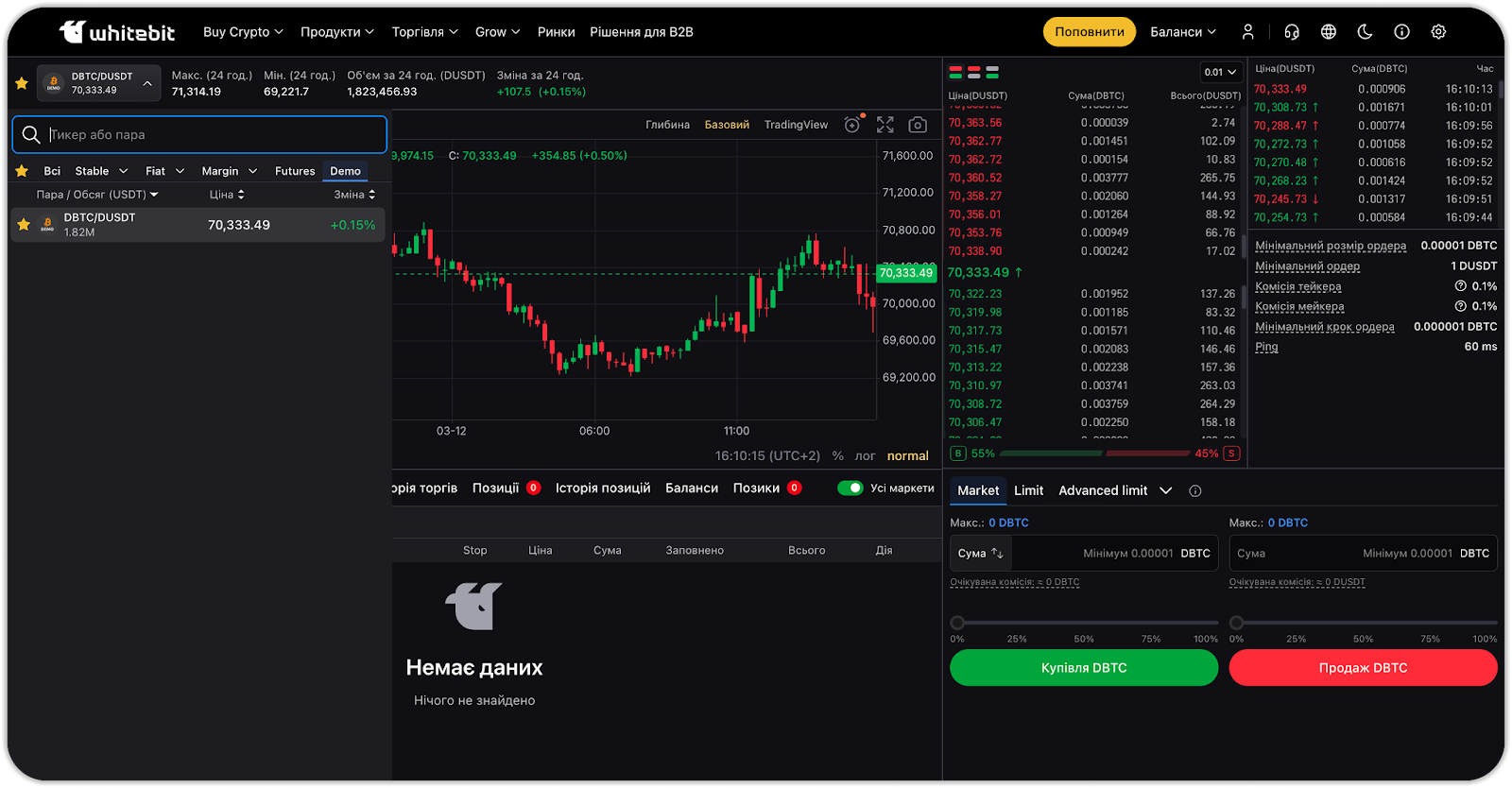Screen dimensions: 1512x788
Task: Click the yellow Поповнити button
Action: tap(1090, 32)
